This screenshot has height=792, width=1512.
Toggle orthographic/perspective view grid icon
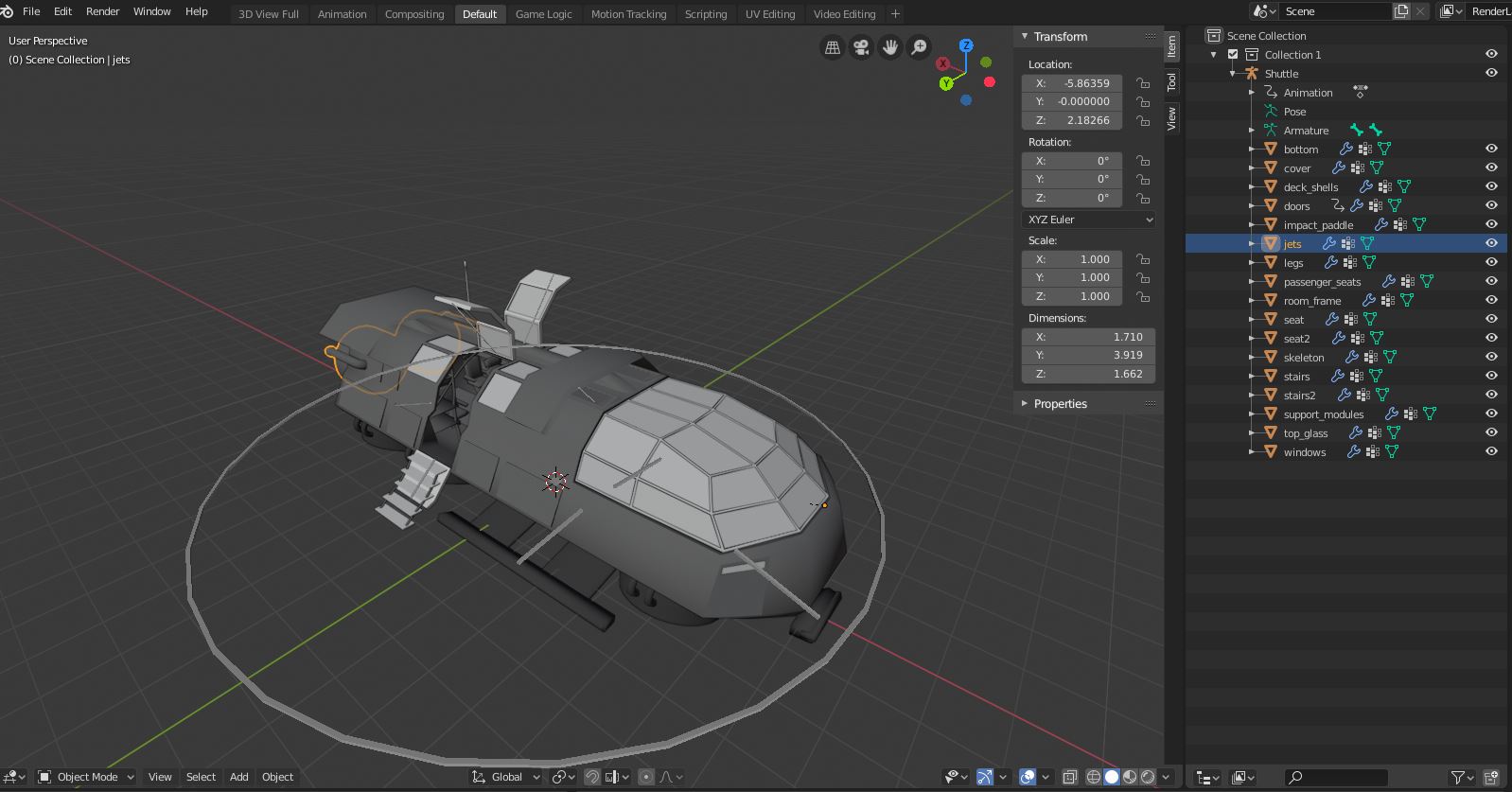(833, 47)
